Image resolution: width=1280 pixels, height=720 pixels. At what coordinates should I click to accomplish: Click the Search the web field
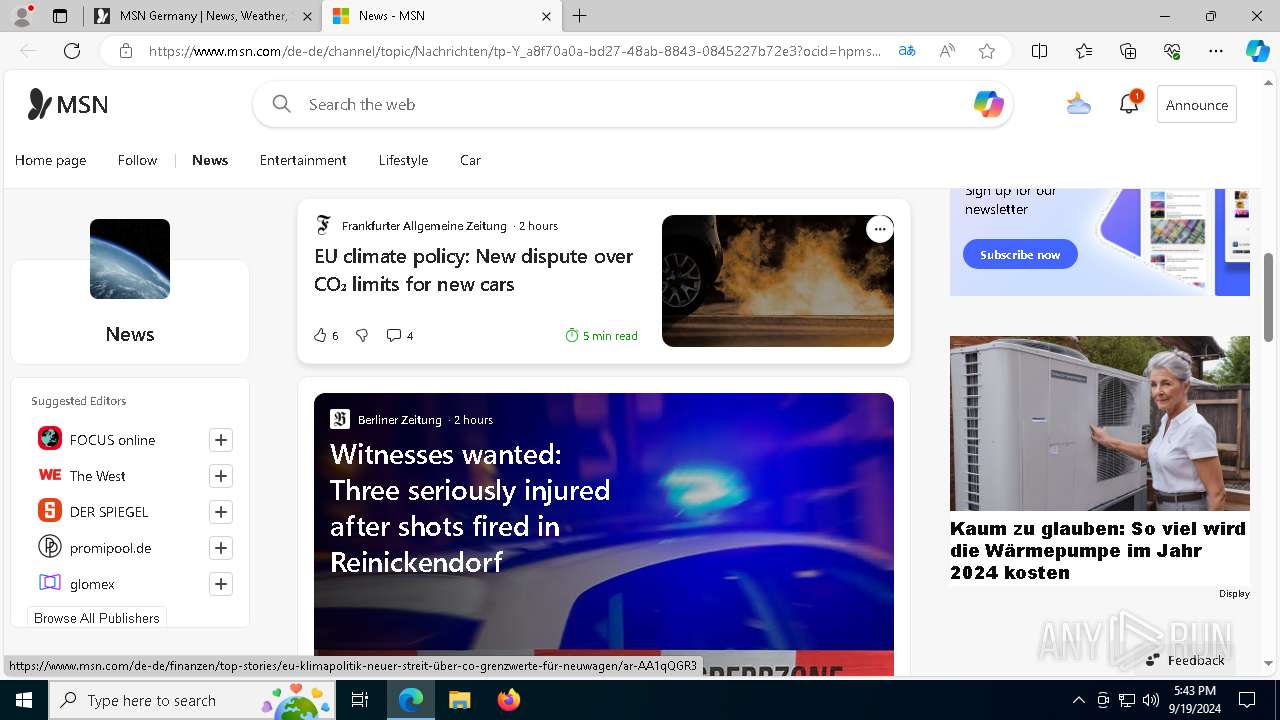pyautogui.click(x=633, y=104)
